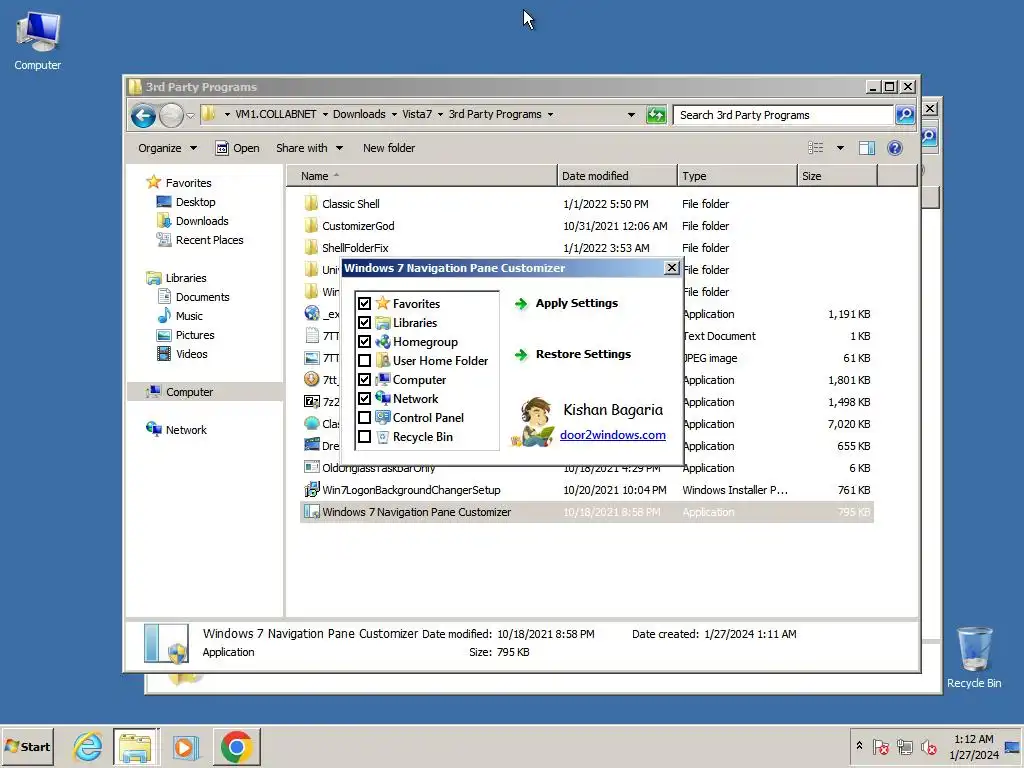Viewport: 1024px width, 768px height.
Task: Sort by the Name column header
Action: [x=422, y=176]
